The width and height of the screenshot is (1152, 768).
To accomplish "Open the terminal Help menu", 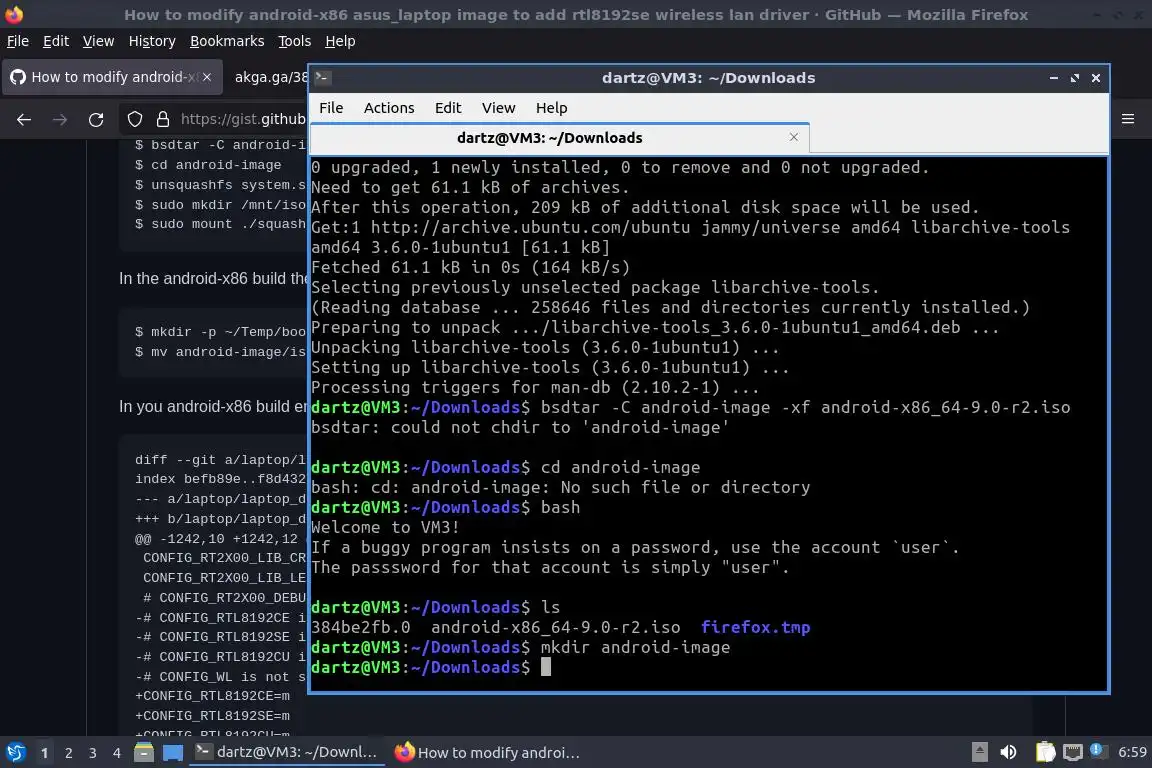I will (551, 108).
